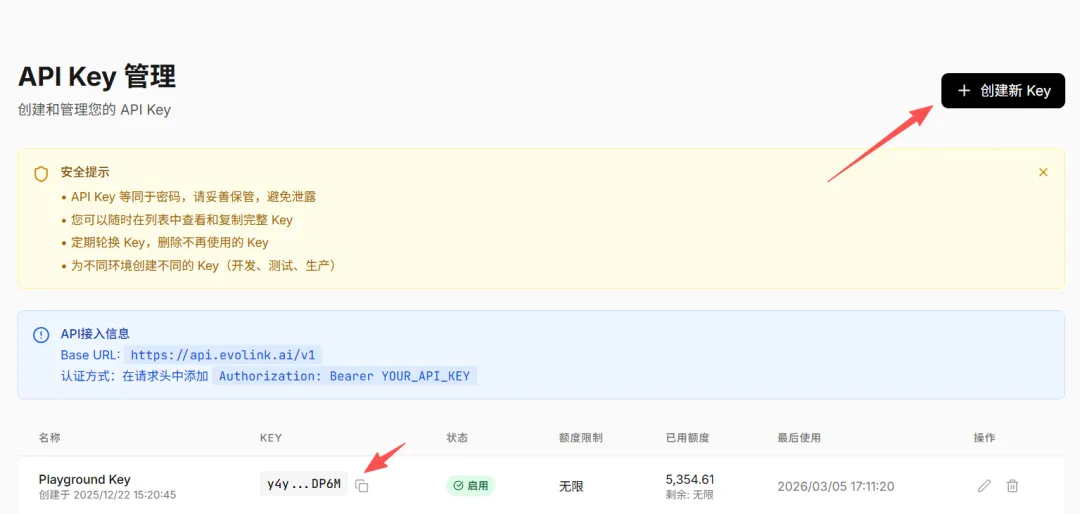
Task: Click the 状态 column header
Action: click(x=457, y=438)
